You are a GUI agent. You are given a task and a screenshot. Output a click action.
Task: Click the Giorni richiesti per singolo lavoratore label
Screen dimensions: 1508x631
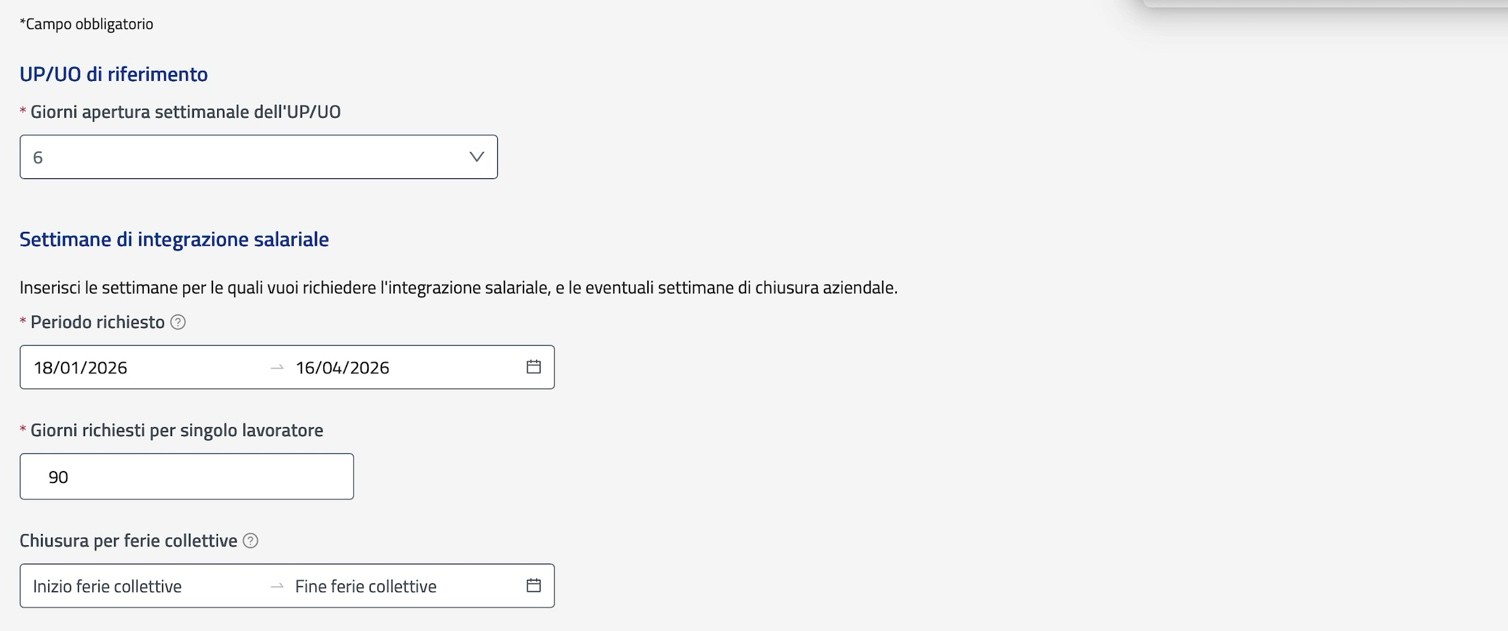(177, 430)
